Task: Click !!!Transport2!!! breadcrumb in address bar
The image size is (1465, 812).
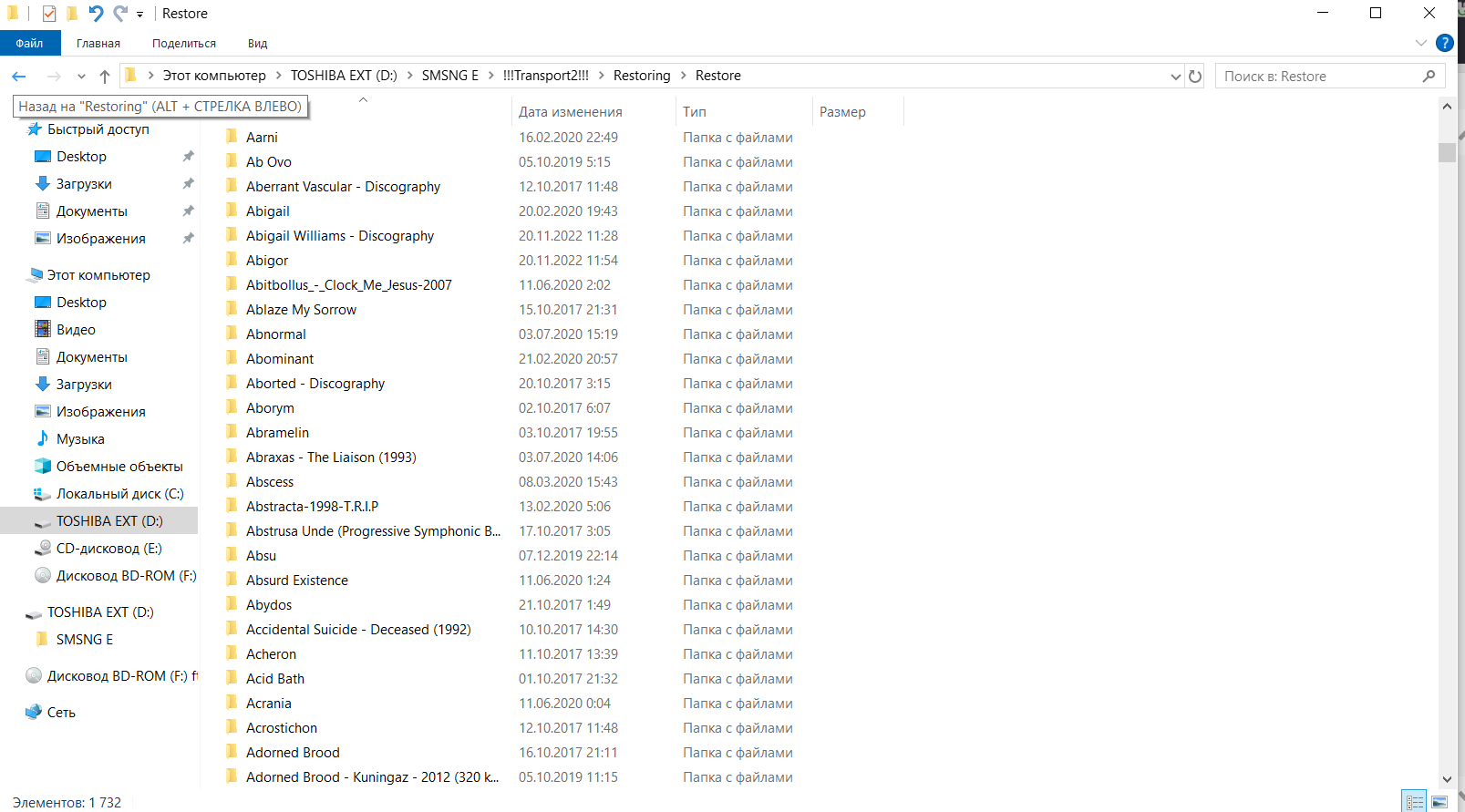Action: click(x=546, y=76)
